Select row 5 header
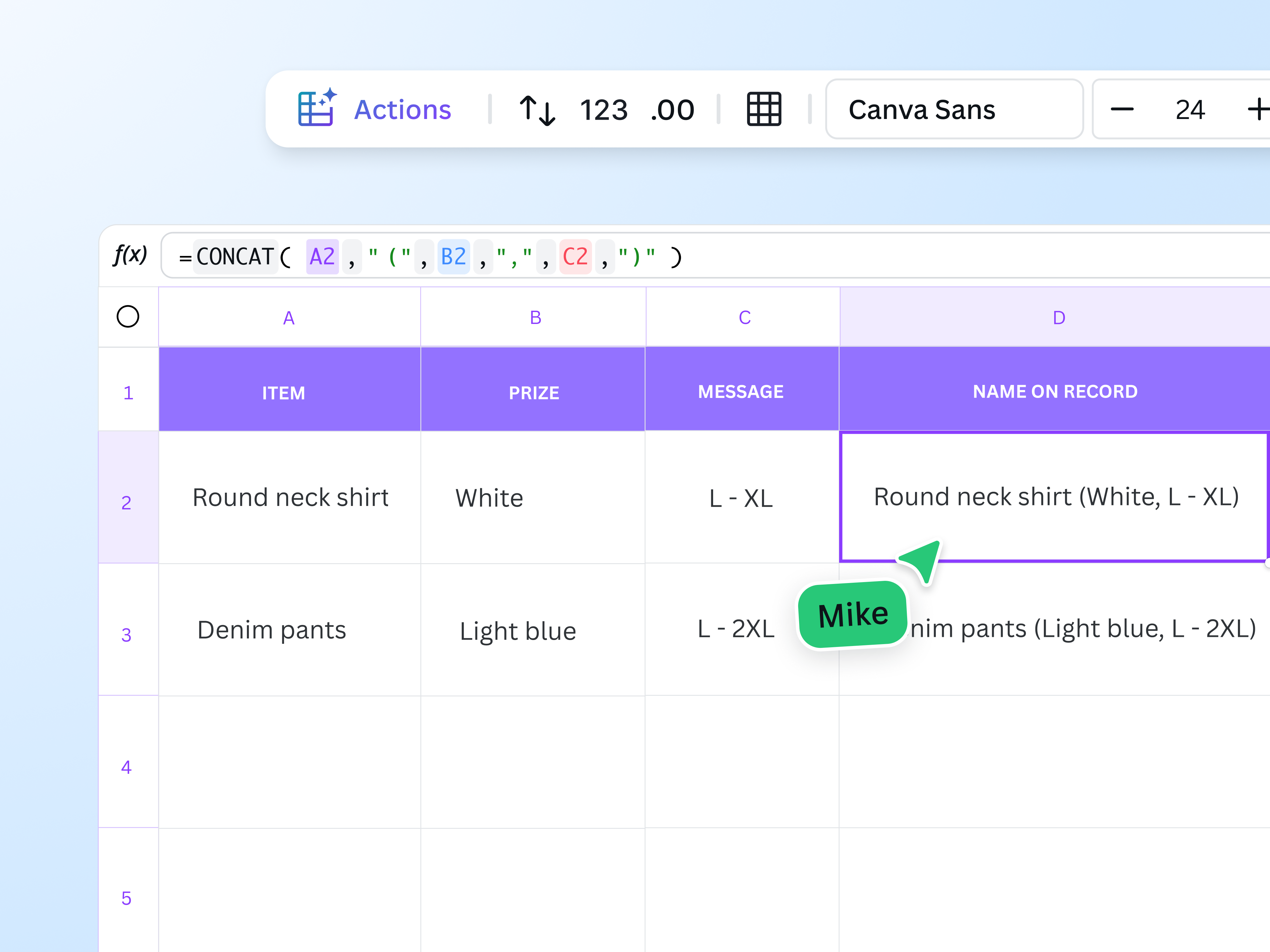 click(129, 891)
